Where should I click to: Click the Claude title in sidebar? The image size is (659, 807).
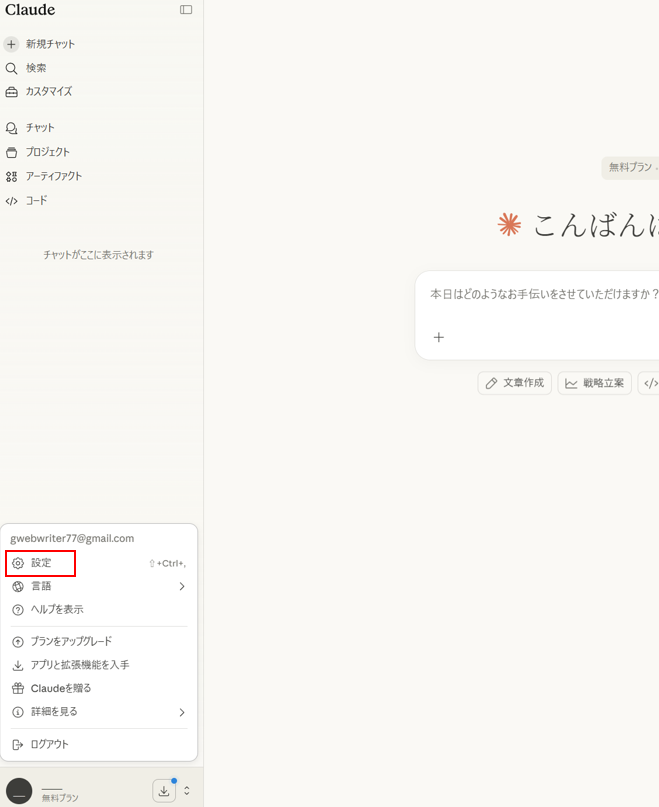(x=30, y=10)
